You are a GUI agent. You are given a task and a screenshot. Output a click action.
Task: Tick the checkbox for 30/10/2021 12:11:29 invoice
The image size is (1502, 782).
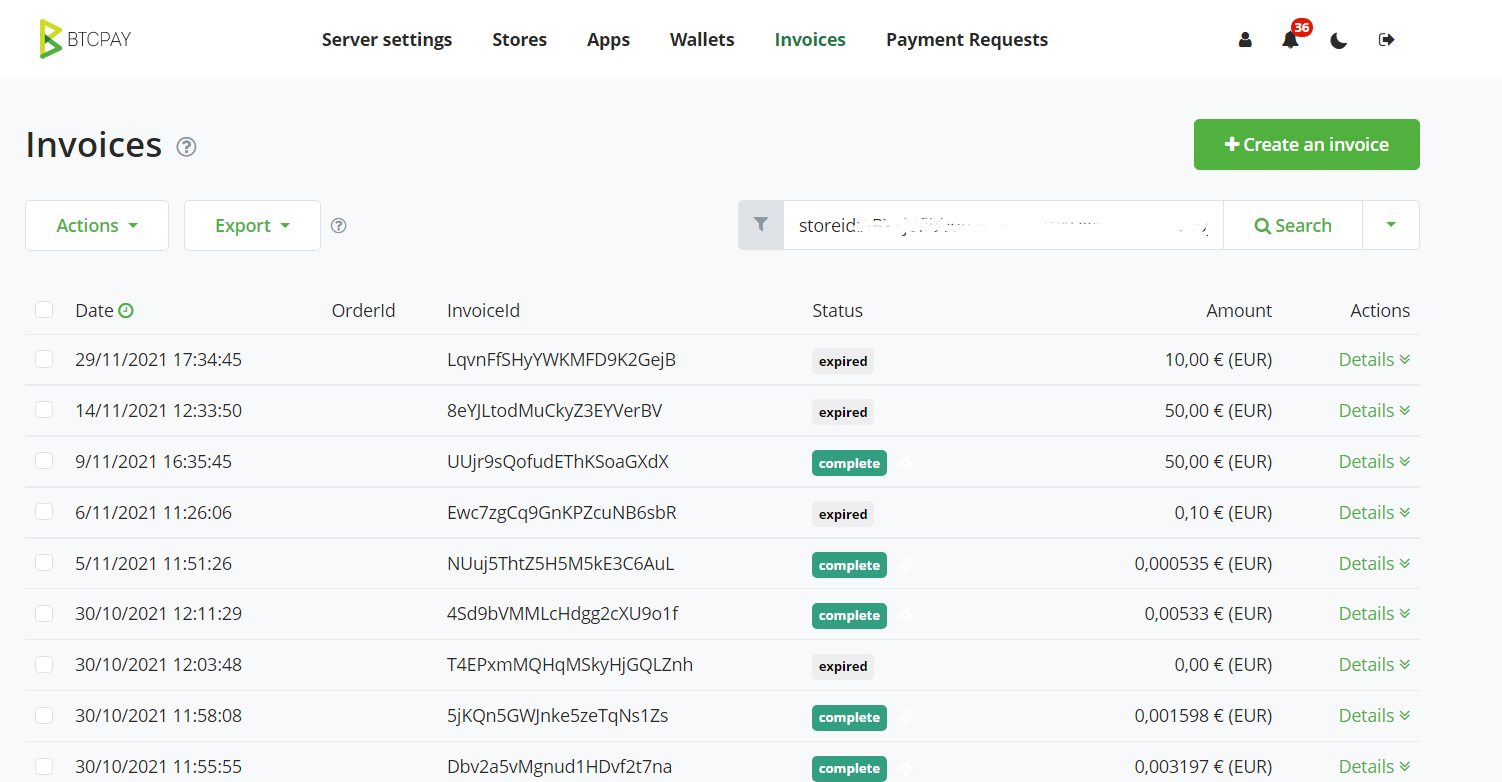[44, 613]
